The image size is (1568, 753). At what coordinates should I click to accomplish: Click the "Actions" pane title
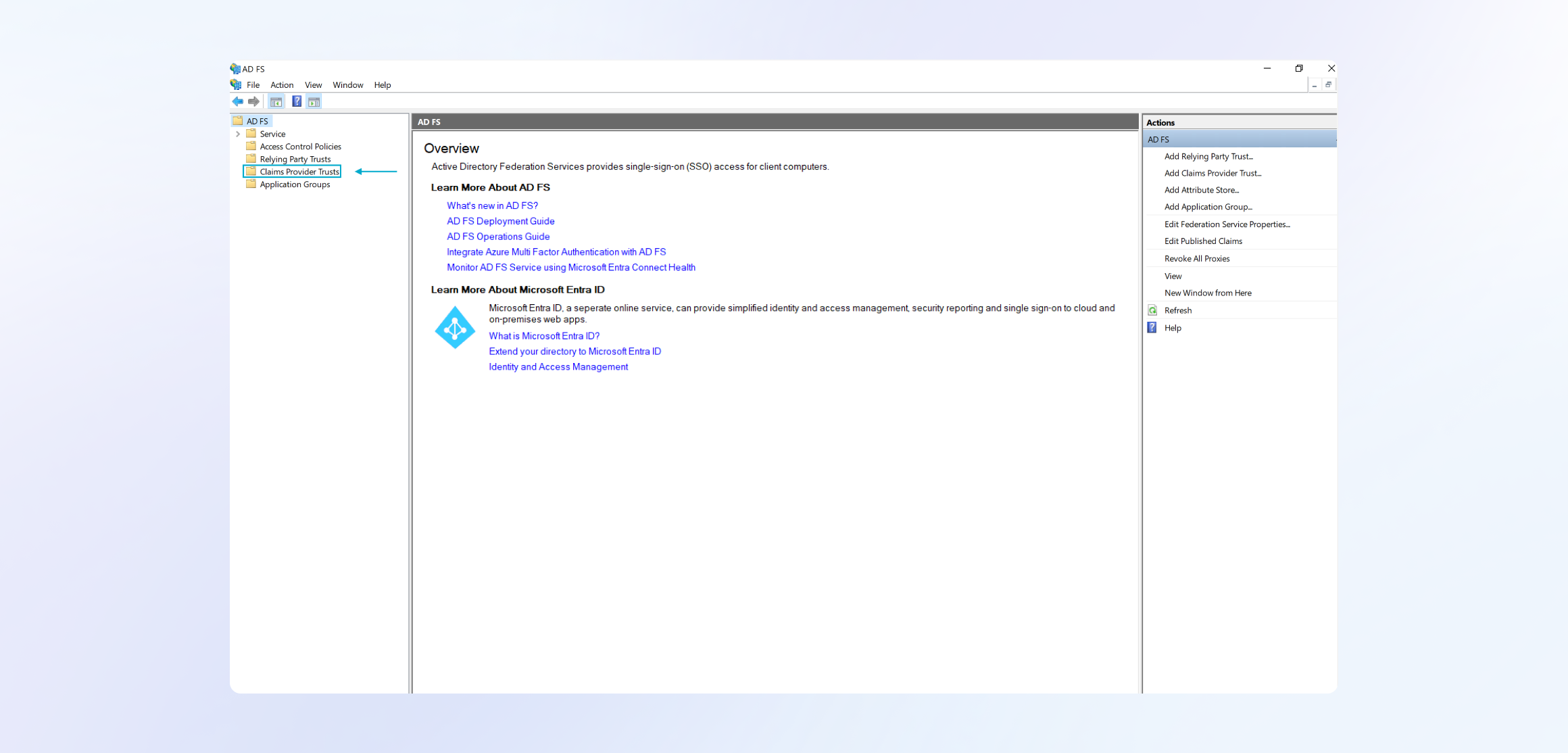1160,122
